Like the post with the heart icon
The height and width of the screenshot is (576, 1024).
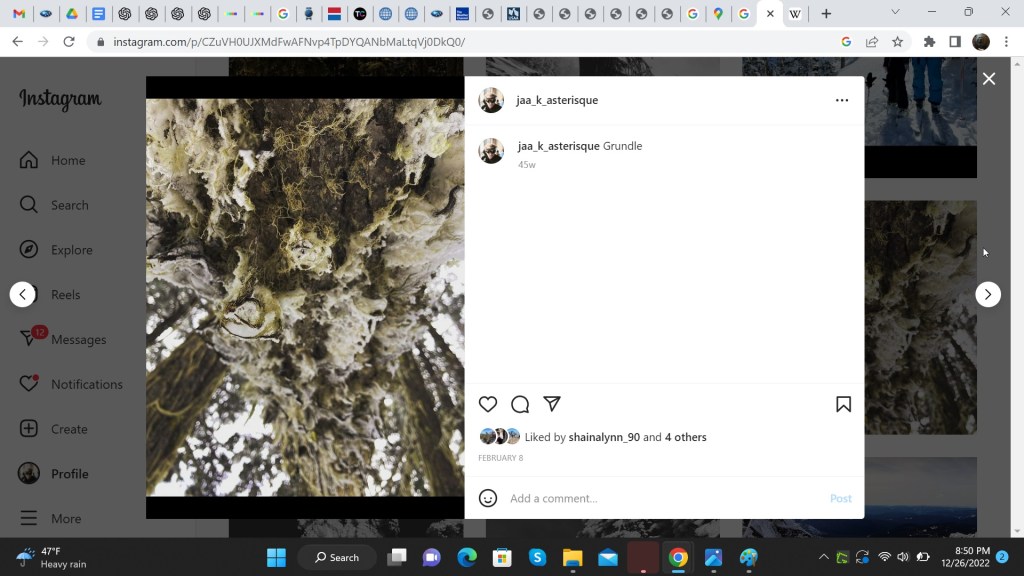[x=488, y=404]
